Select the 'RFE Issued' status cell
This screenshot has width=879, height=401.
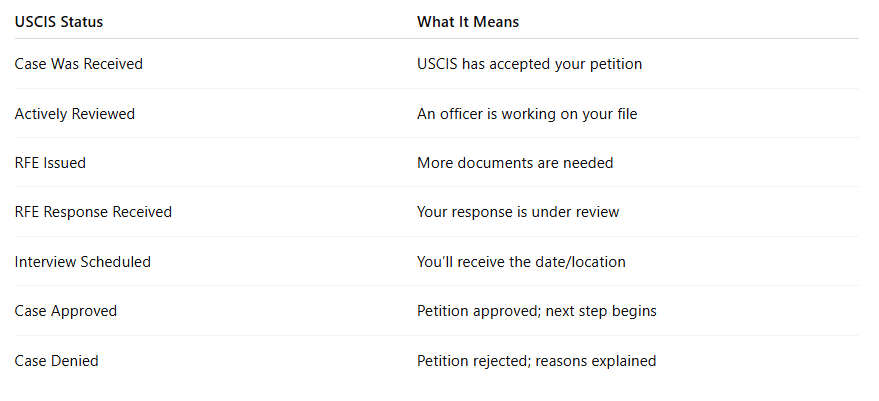[50, 163]
